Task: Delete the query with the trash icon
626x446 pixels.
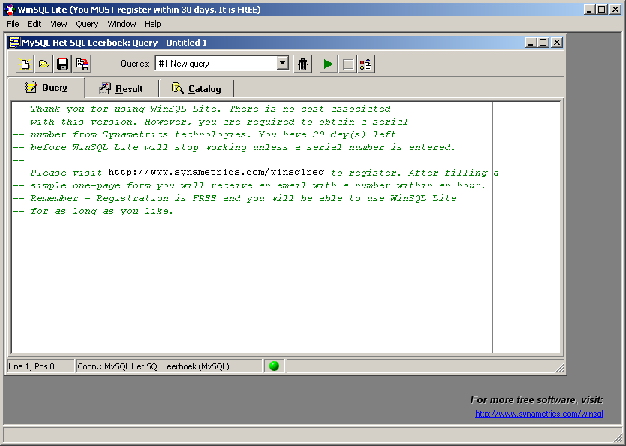Action: 303,64
